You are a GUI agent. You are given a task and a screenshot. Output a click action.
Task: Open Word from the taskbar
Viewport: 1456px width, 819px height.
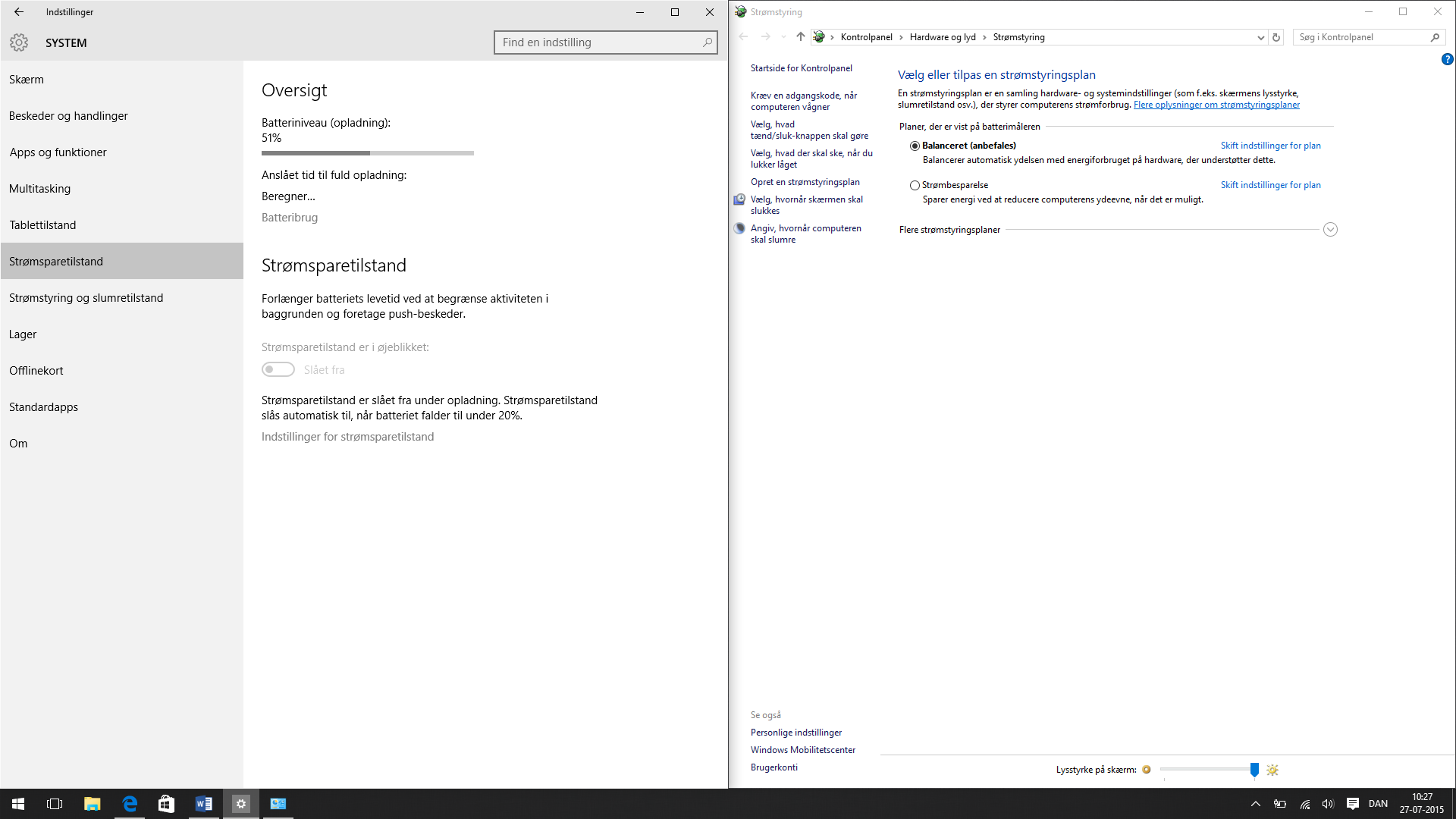pyautogui.click(x=203, y=804)
